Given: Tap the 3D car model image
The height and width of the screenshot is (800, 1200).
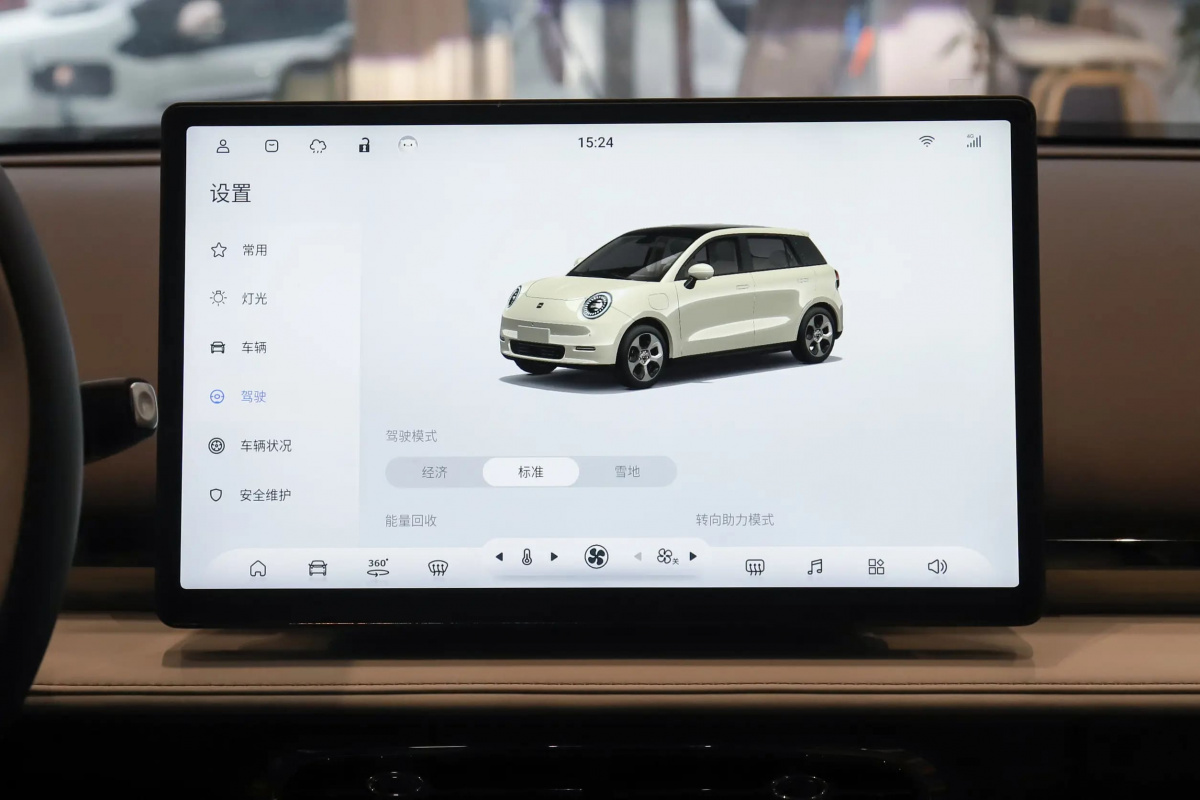Looking at the screenshot, I should pyautogui.click(x=672, y=307).
